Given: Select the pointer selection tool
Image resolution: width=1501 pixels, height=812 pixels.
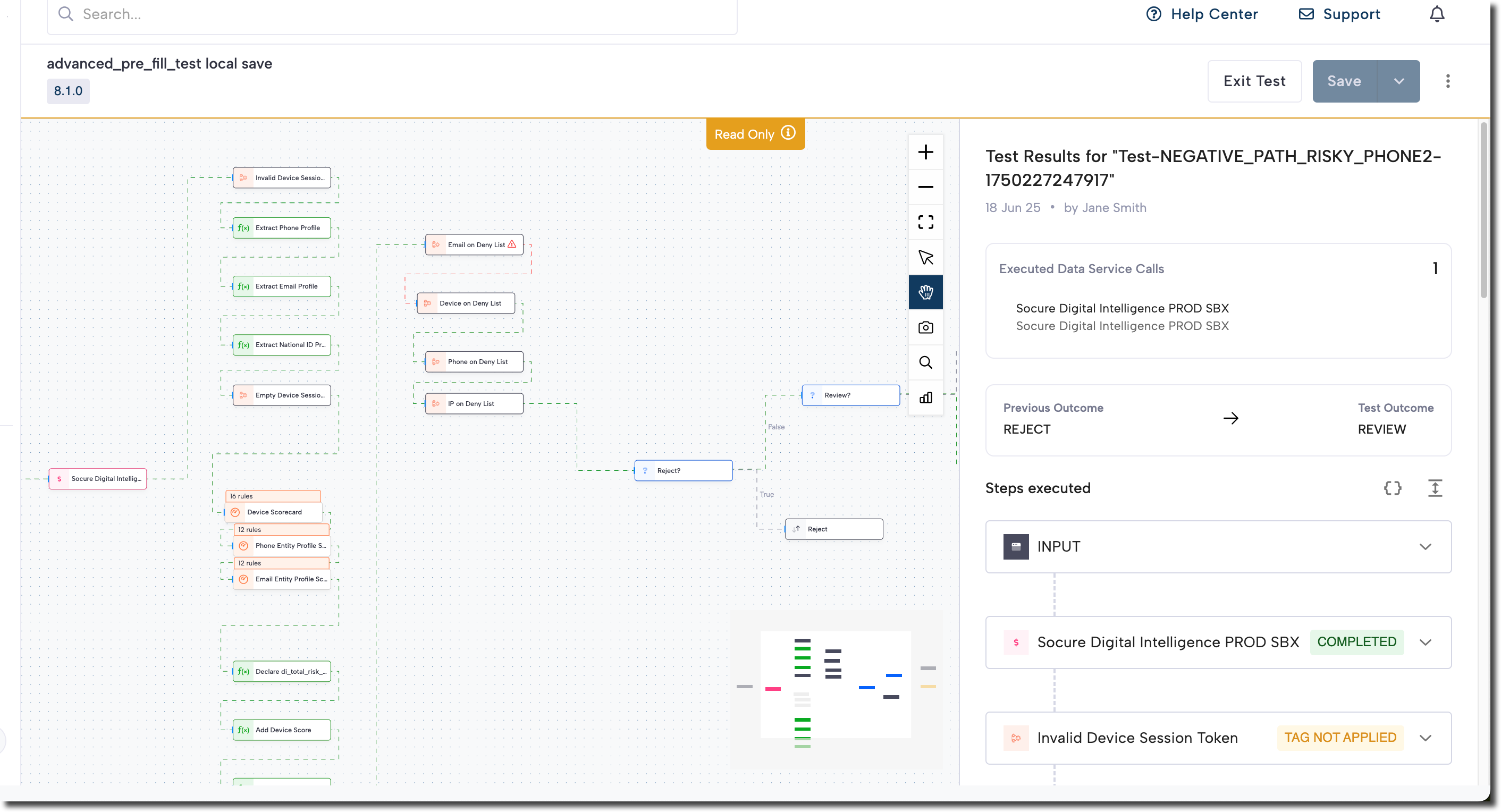Looking at the screenshot, I should point(925,257).
